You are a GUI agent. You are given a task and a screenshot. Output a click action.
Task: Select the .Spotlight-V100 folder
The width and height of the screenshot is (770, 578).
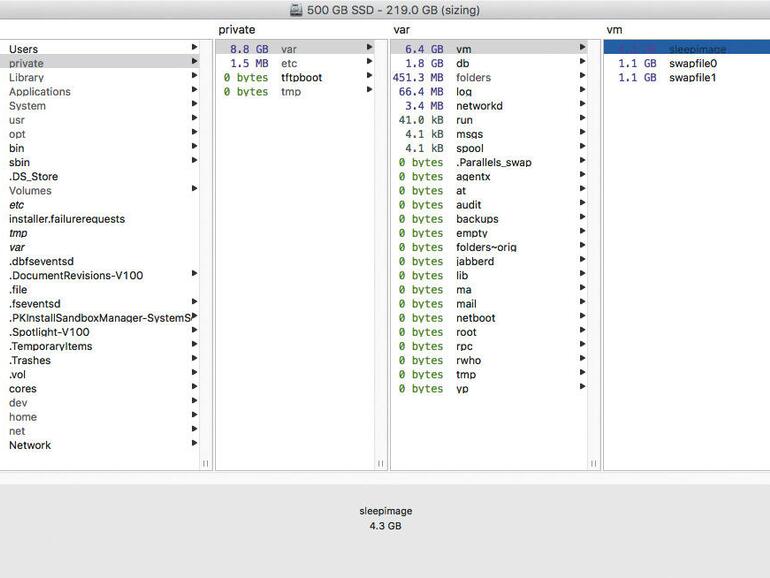100,332
